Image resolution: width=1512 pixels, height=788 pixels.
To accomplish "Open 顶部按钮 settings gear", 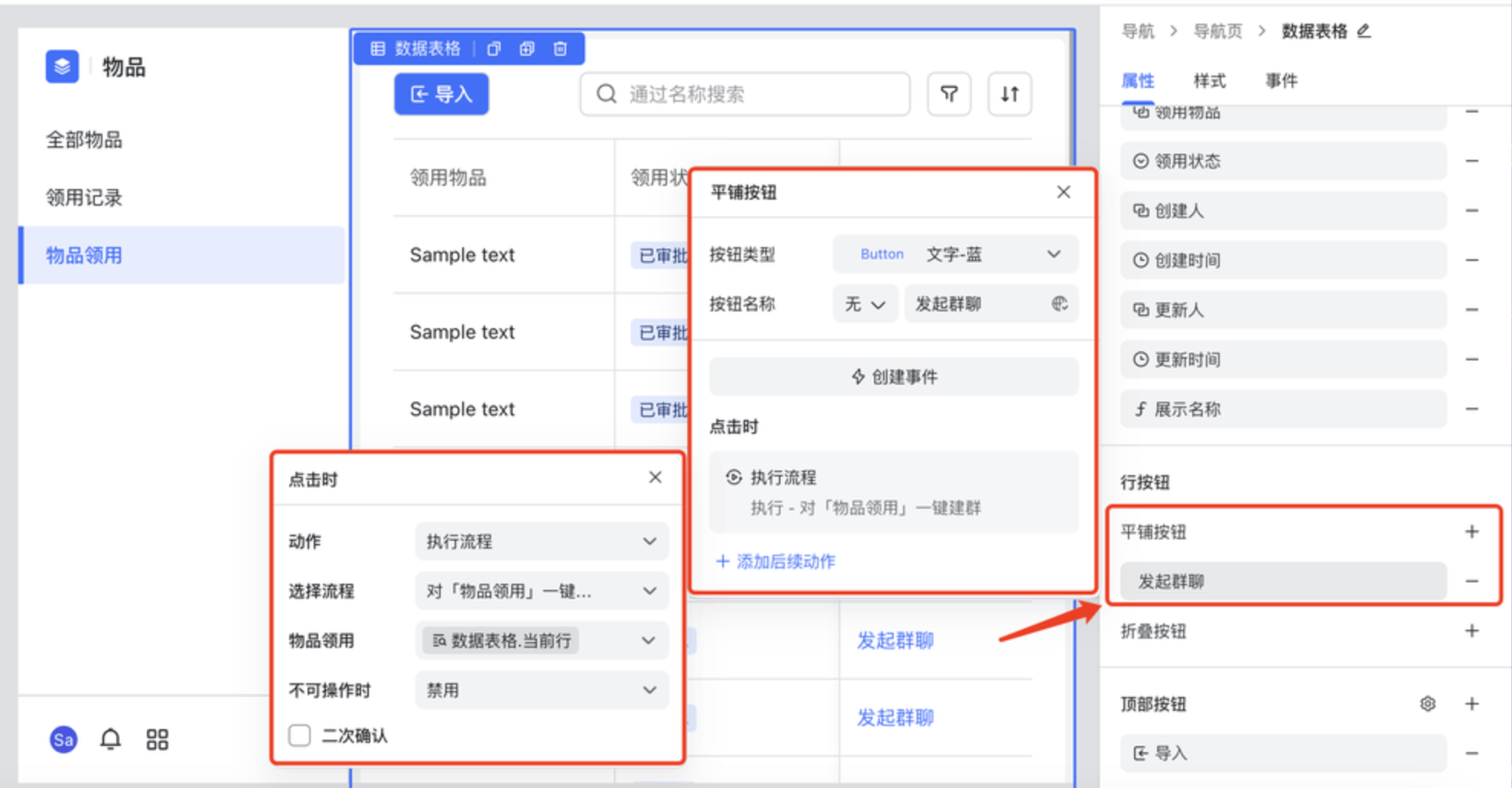I will 1428,704.
